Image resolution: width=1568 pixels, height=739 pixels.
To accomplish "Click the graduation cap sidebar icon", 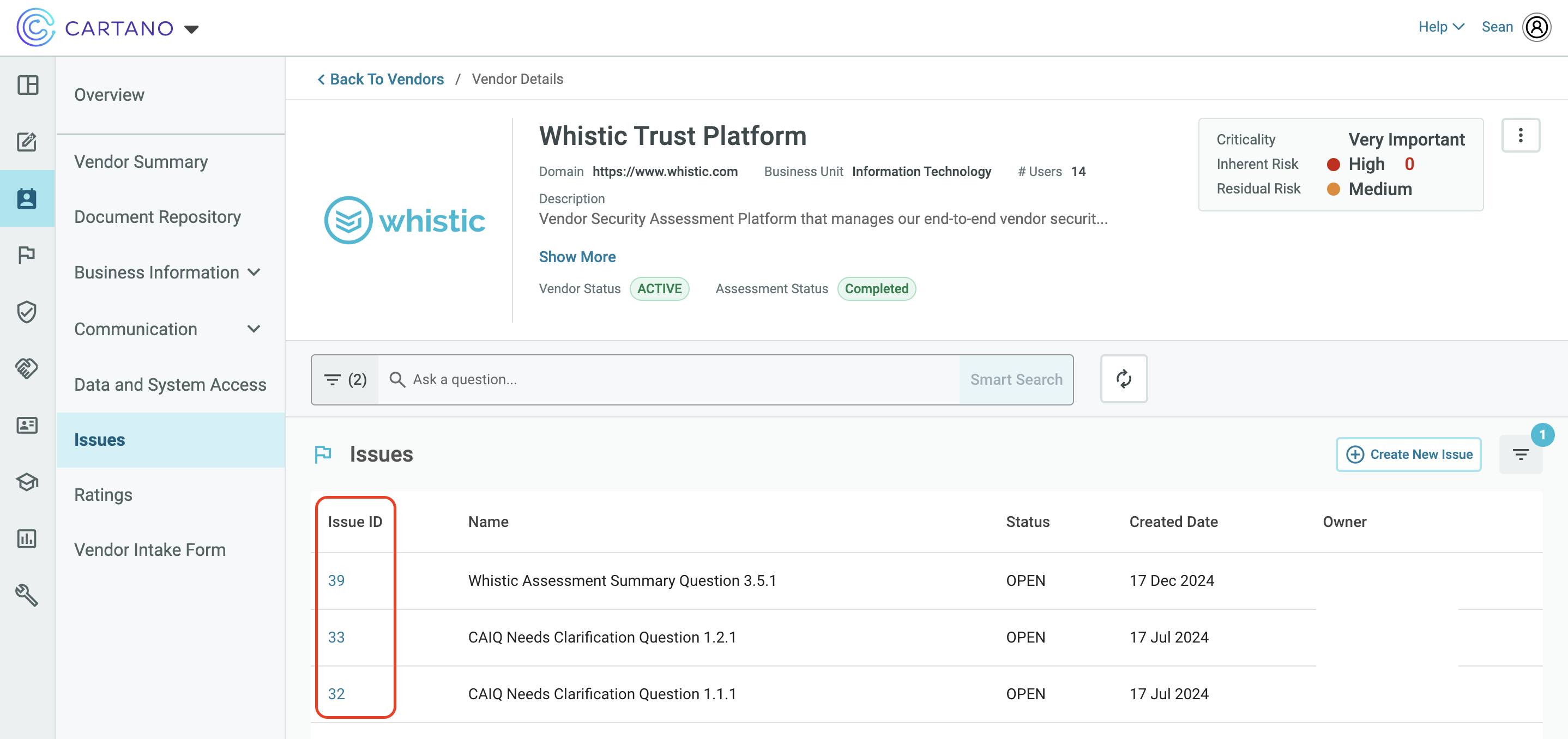I will [x=27, y=482].
